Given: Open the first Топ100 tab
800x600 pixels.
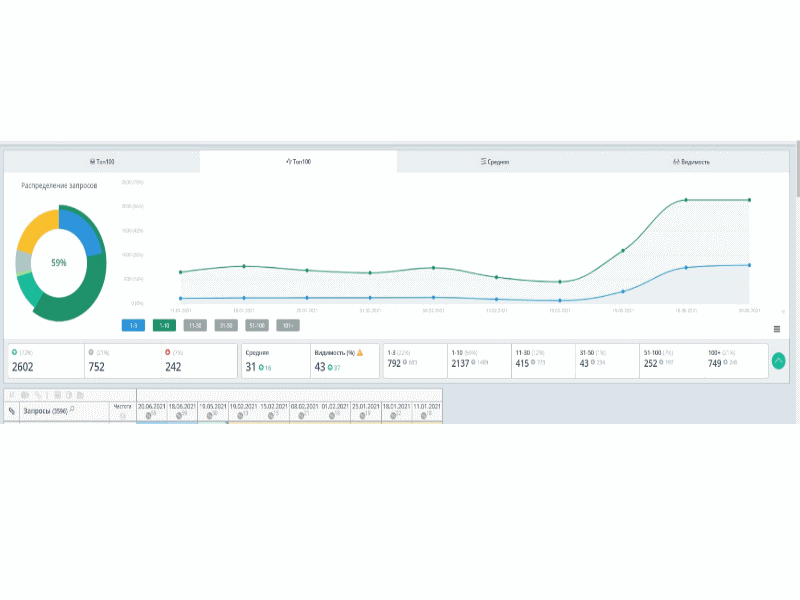Looking at the screenshot, I should pyautogui.click(x=102, y=162).
